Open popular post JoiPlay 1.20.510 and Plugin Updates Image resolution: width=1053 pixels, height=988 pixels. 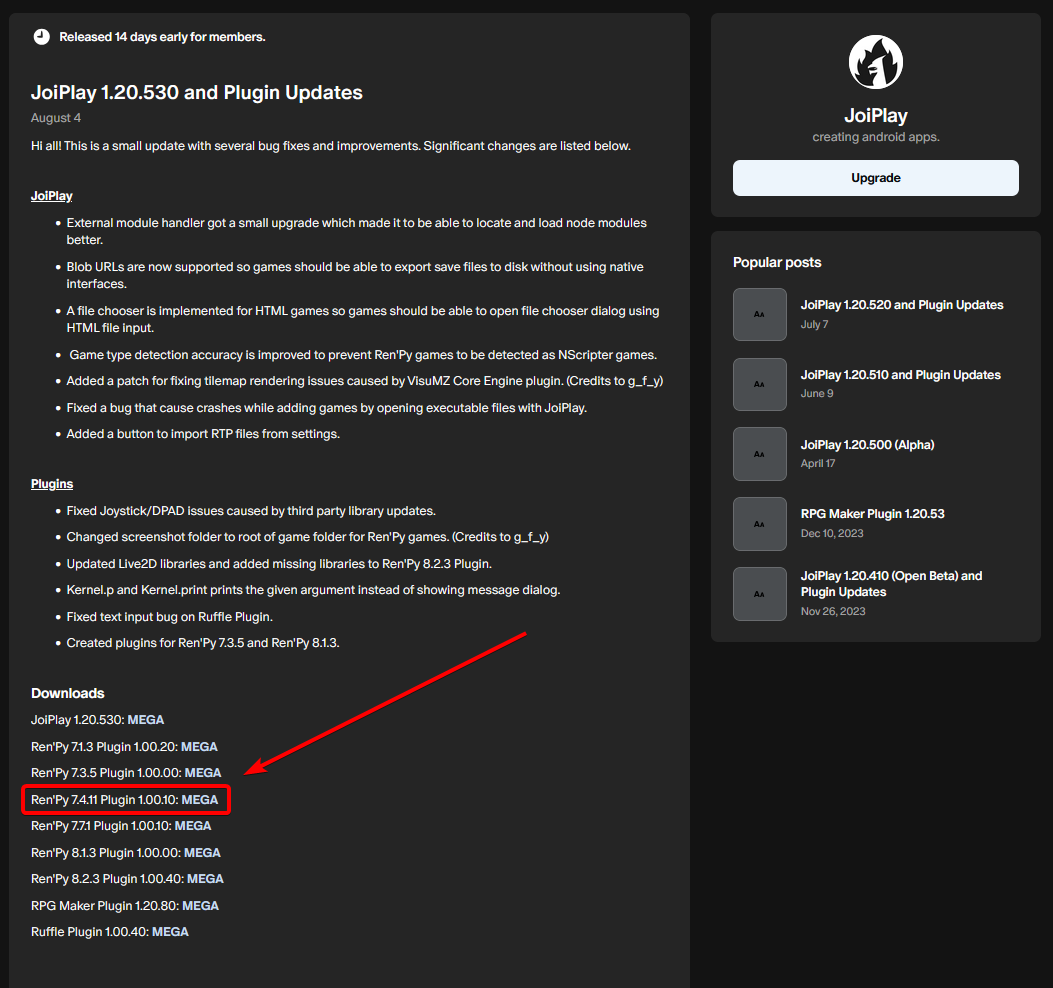(x=901, y=375)
